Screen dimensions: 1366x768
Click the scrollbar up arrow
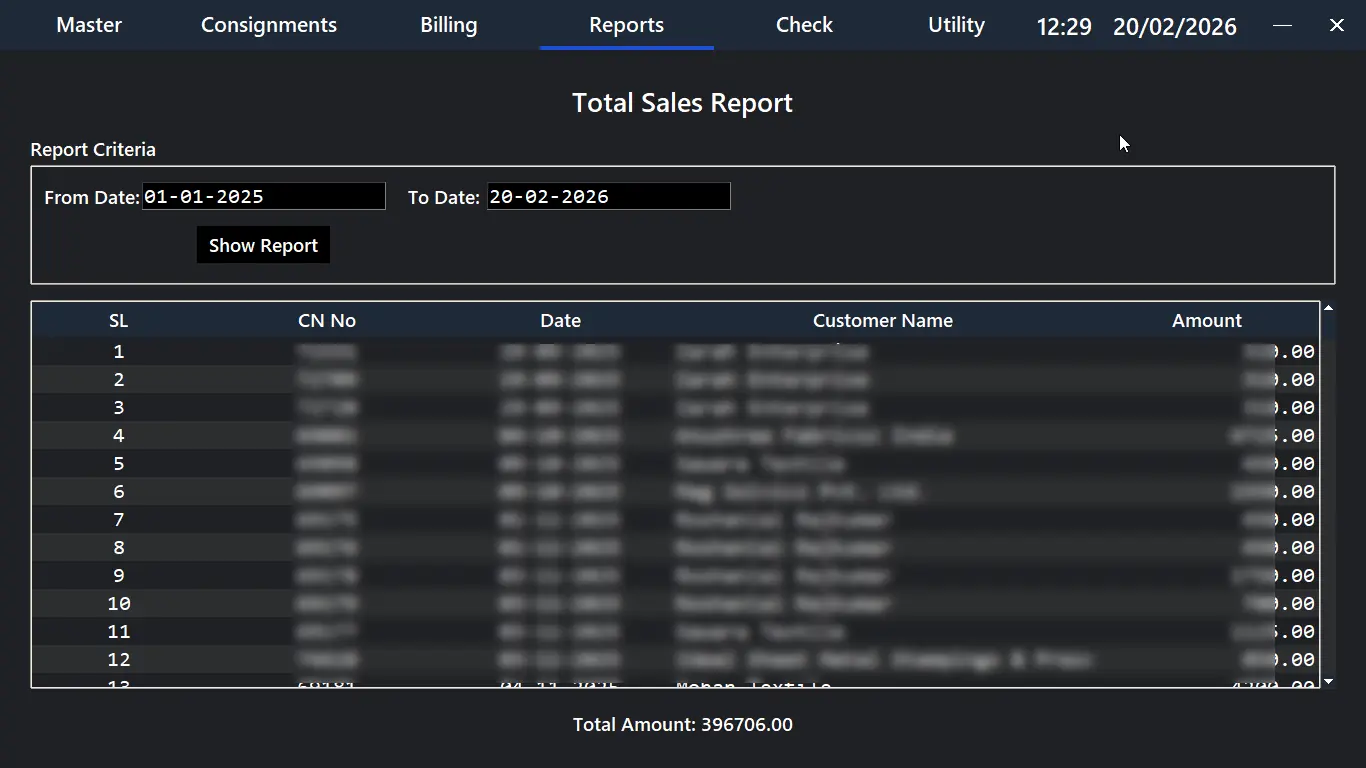coord(1328,308)
